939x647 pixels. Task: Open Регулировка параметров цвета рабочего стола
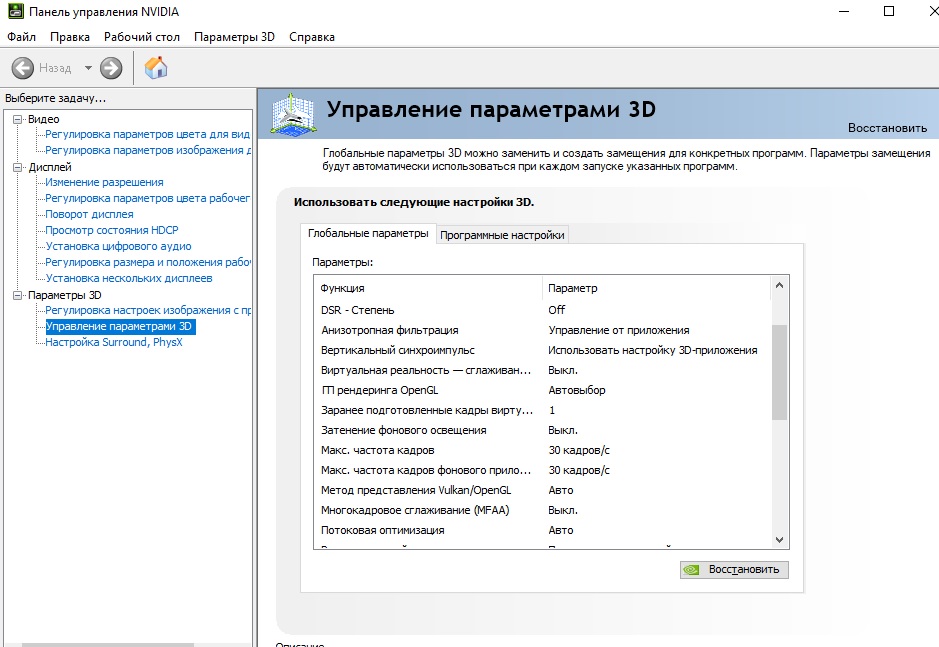pyautogui.click(x=147, y=198)
